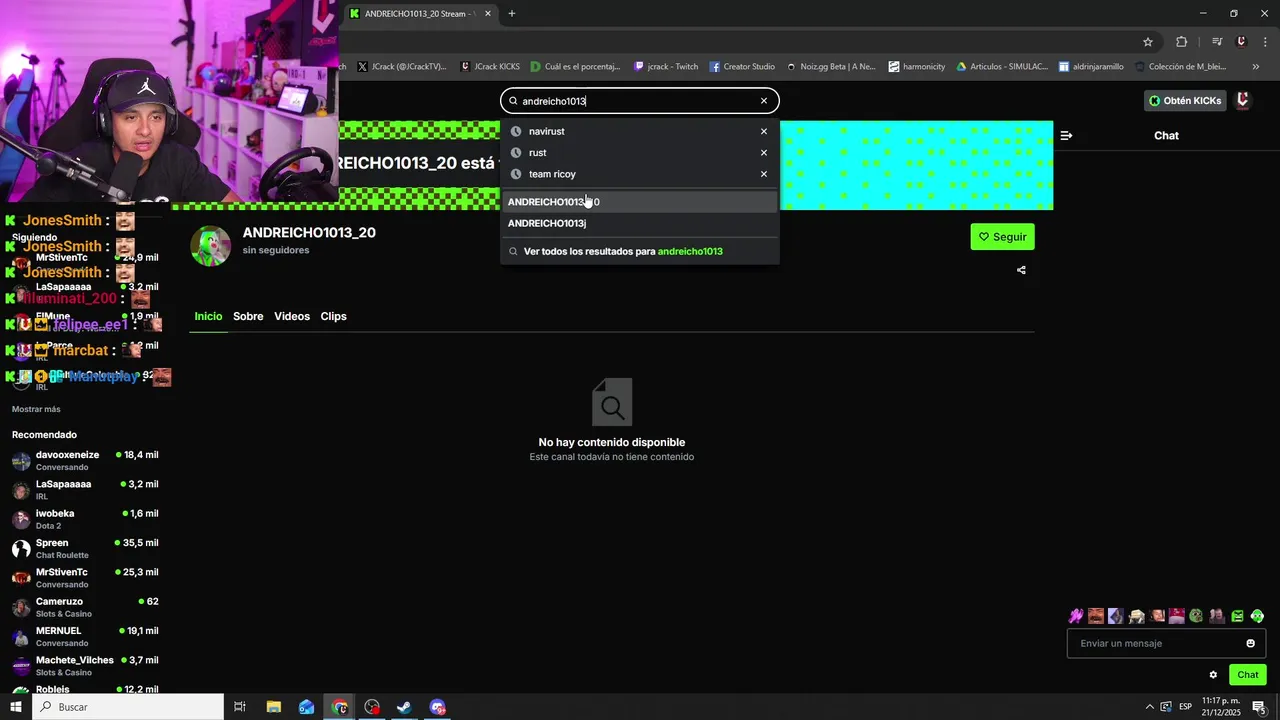The image size is (1280, 720).
Task: Switch the ESP input language
Action: tap(1185, 707)
